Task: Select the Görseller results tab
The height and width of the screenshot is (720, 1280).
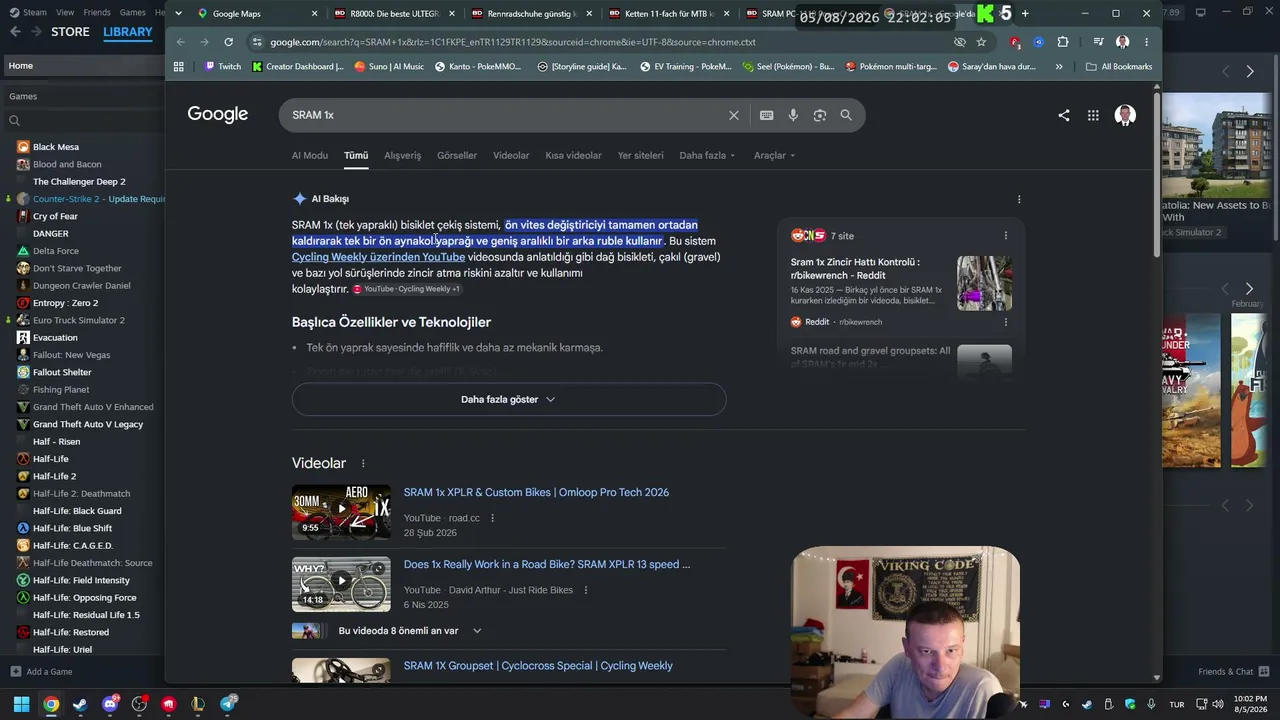Action: click(x=457, y=155)
